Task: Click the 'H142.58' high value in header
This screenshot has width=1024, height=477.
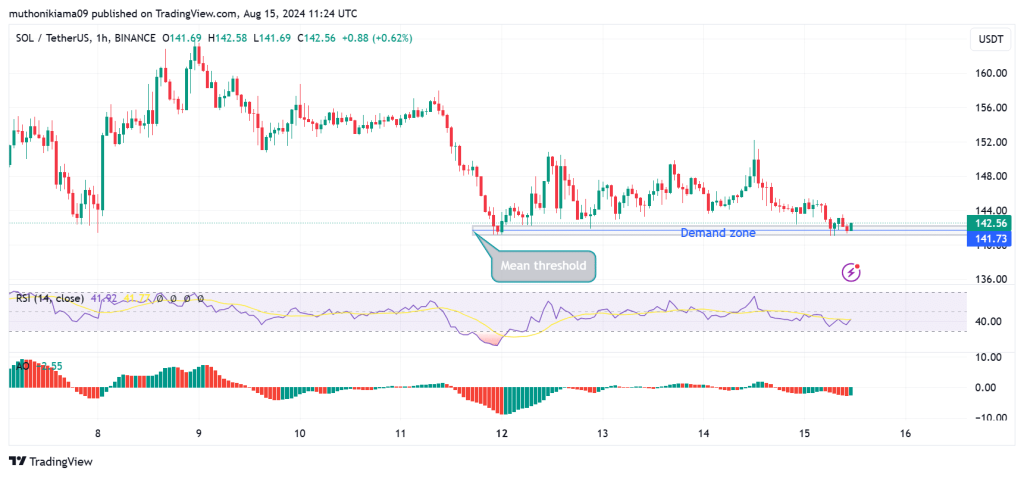Action: (227, 39)
